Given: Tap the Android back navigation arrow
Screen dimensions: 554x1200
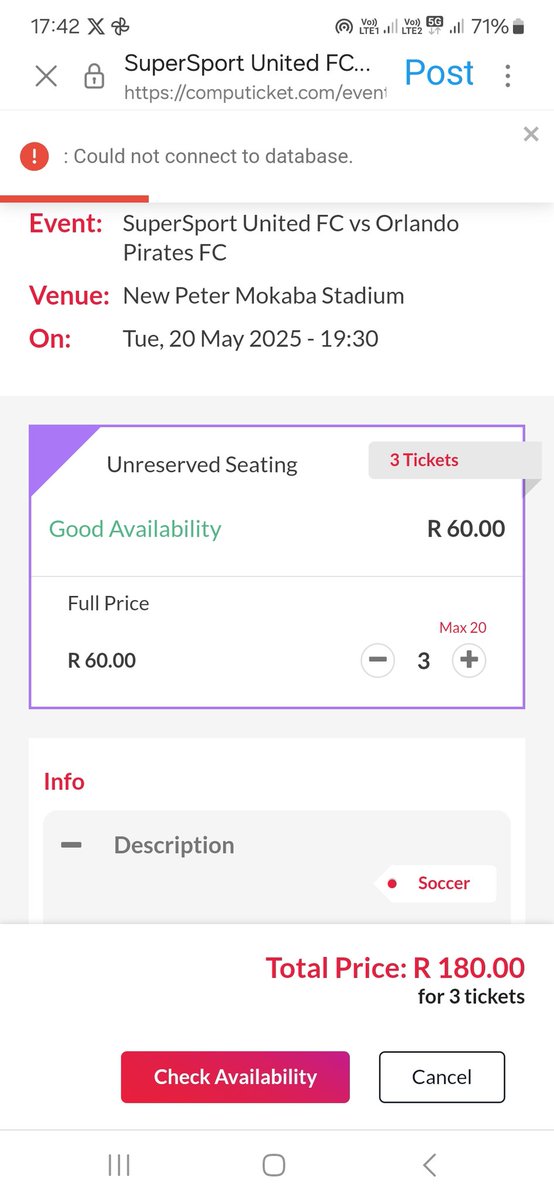Looking at the screenshot, I should 429,1164.
